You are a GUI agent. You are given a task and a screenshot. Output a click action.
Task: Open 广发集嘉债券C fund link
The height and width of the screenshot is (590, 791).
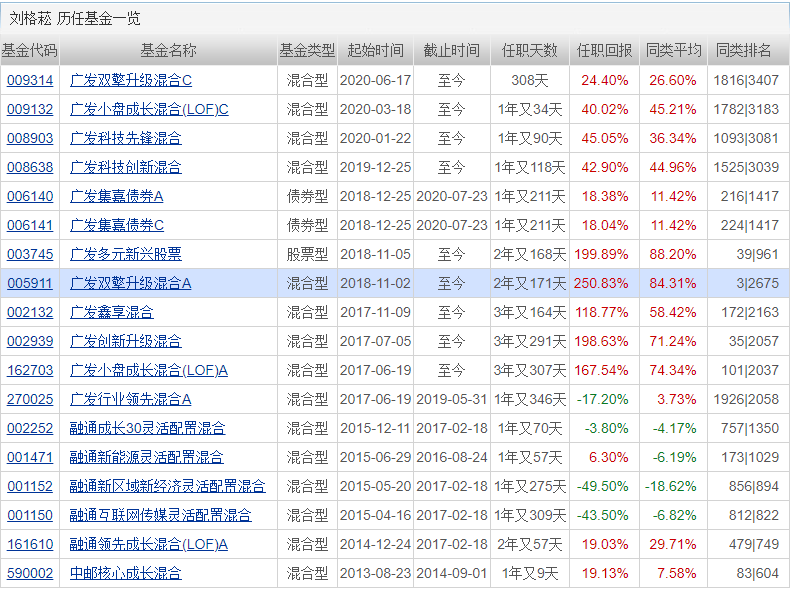117,225
